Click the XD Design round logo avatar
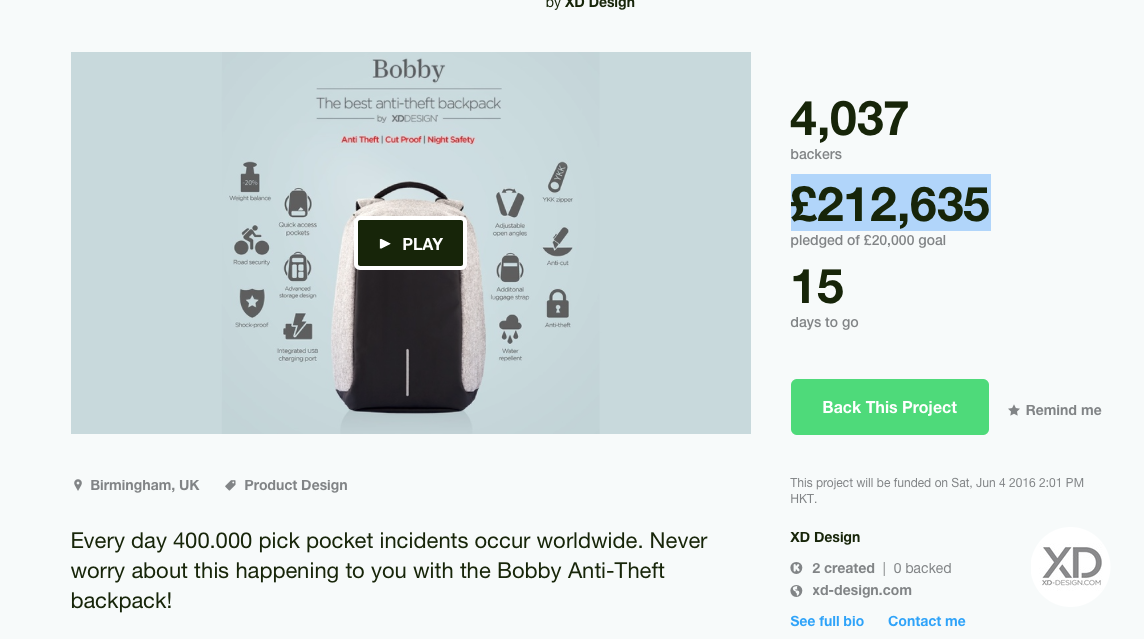 1071,567
